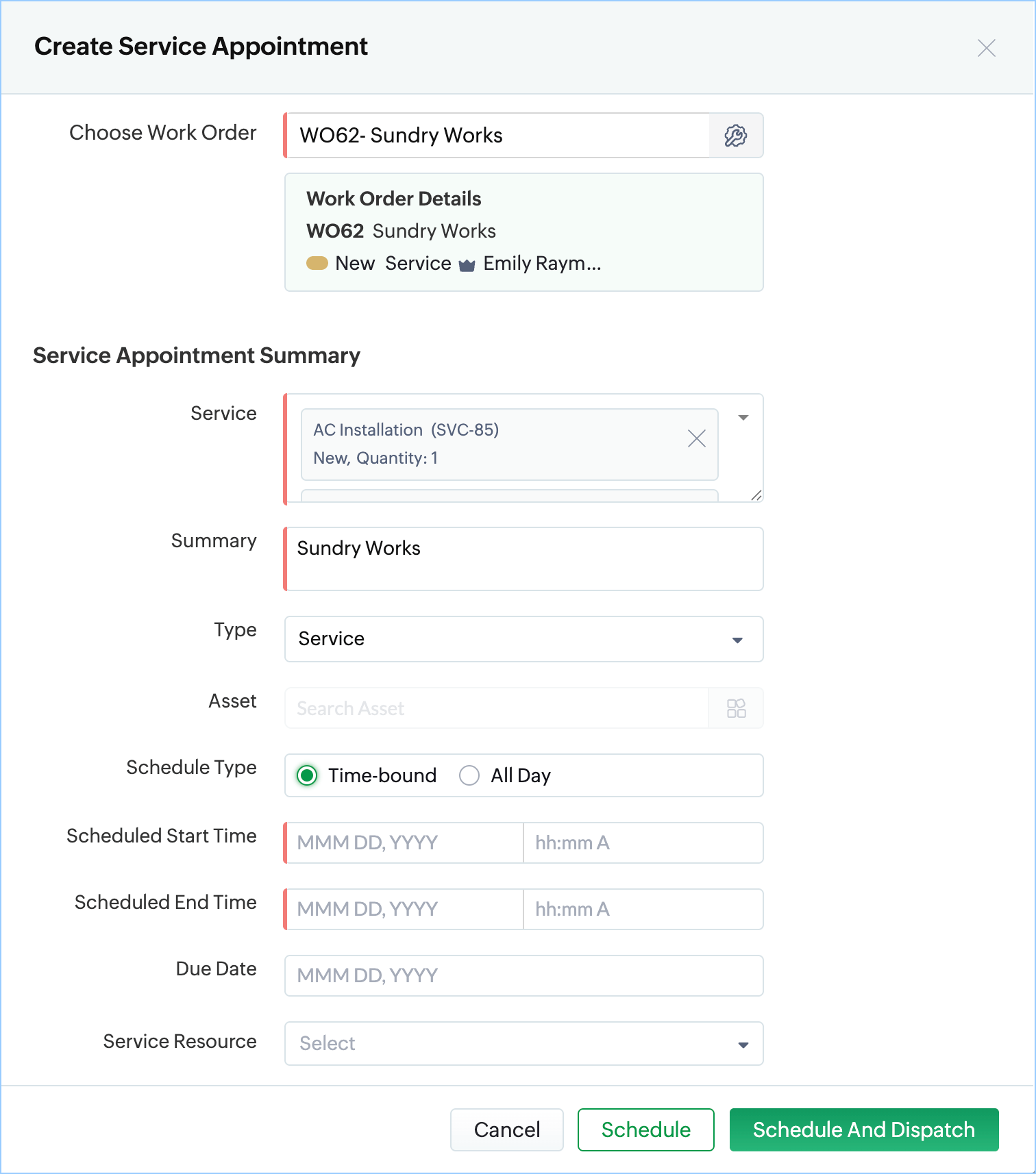Remove the AC Installation service chip
This screenshot has height=1174, width=1036.
[696, 438]
